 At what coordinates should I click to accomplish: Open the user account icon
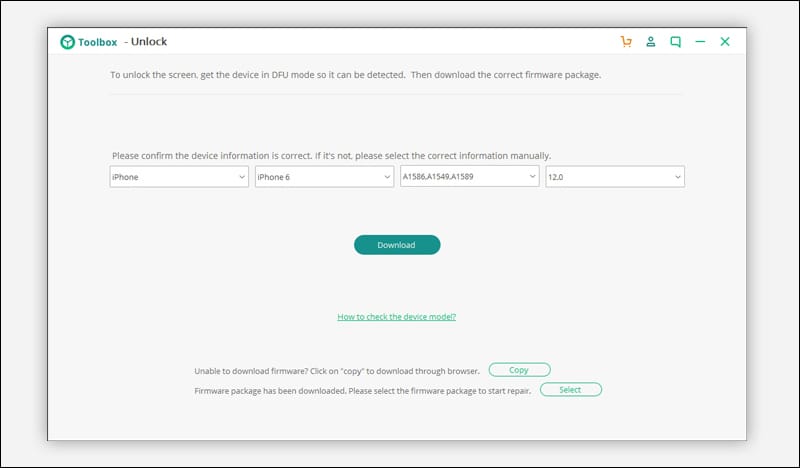(651, 42)
